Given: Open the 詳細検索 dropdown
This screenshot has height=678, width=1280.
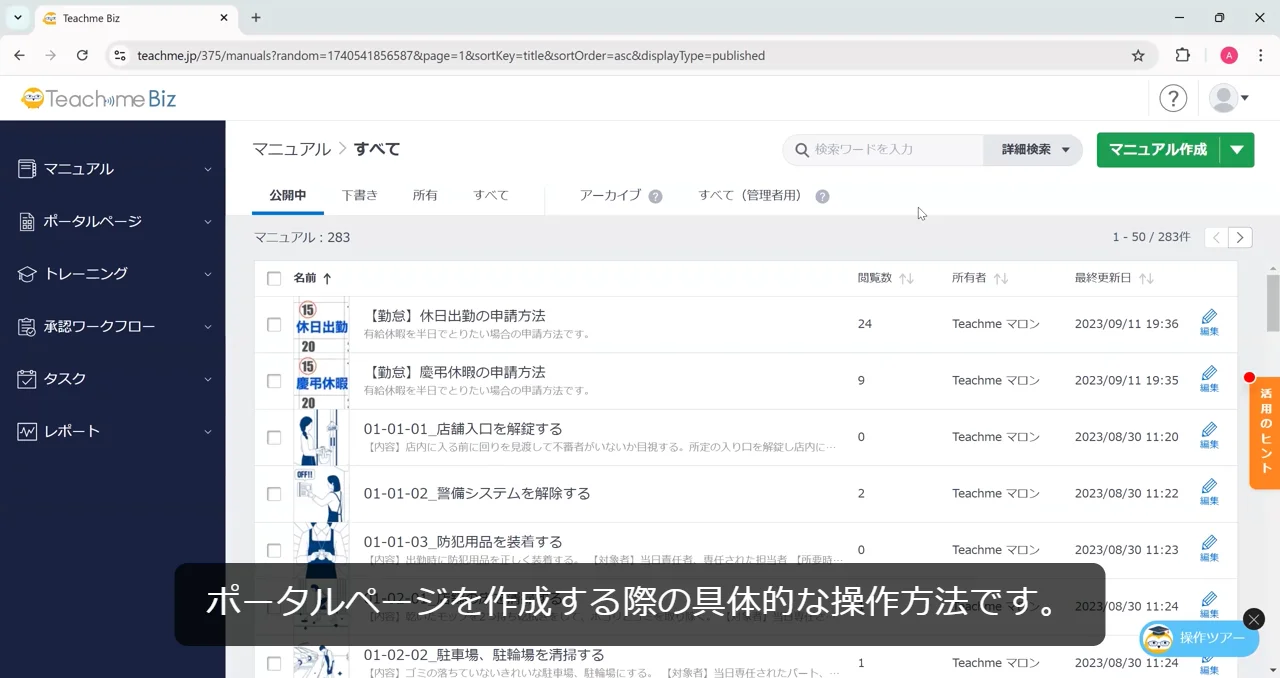Looking at the screenshot, I should [x=1034, y=150].
